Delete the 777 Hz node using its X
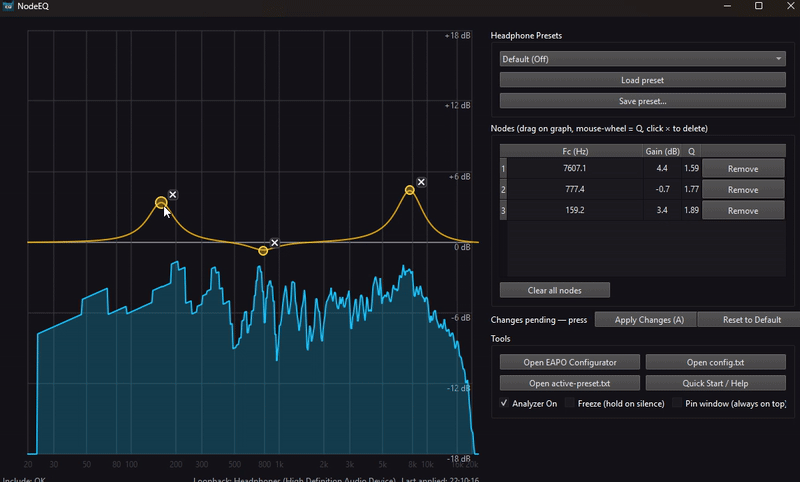This screenshot has width=800, height=482. click(275, 243)
